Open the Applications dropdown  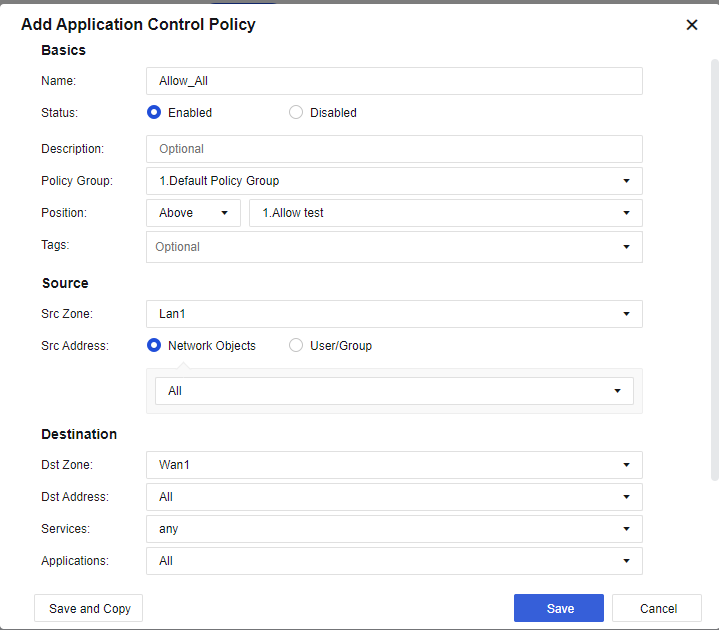click(394, 561)
